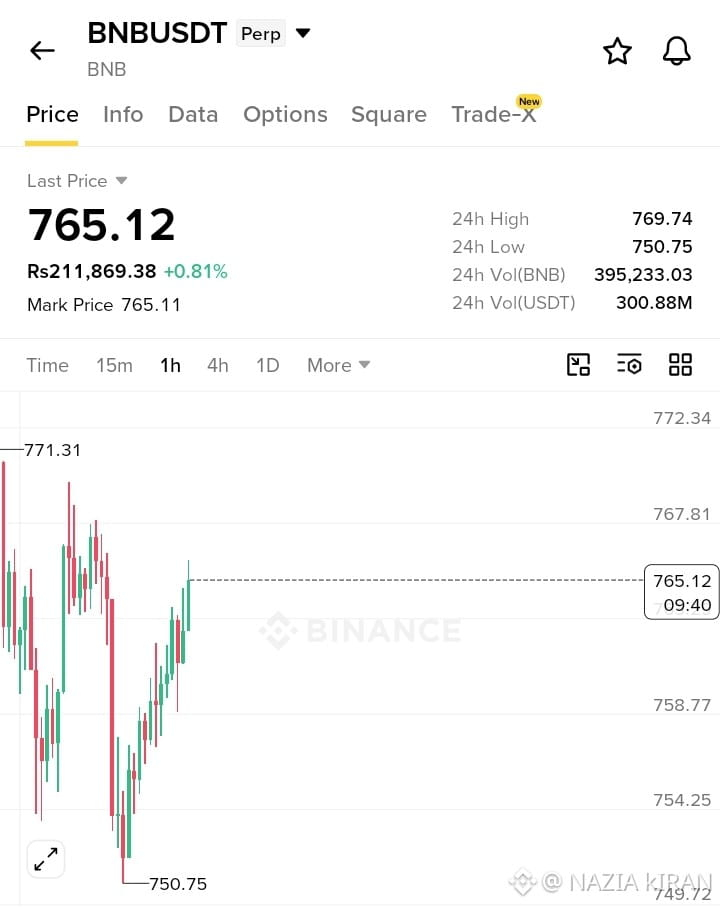Switch to the Data tab

pyautogui.click(x=193, y=115)
